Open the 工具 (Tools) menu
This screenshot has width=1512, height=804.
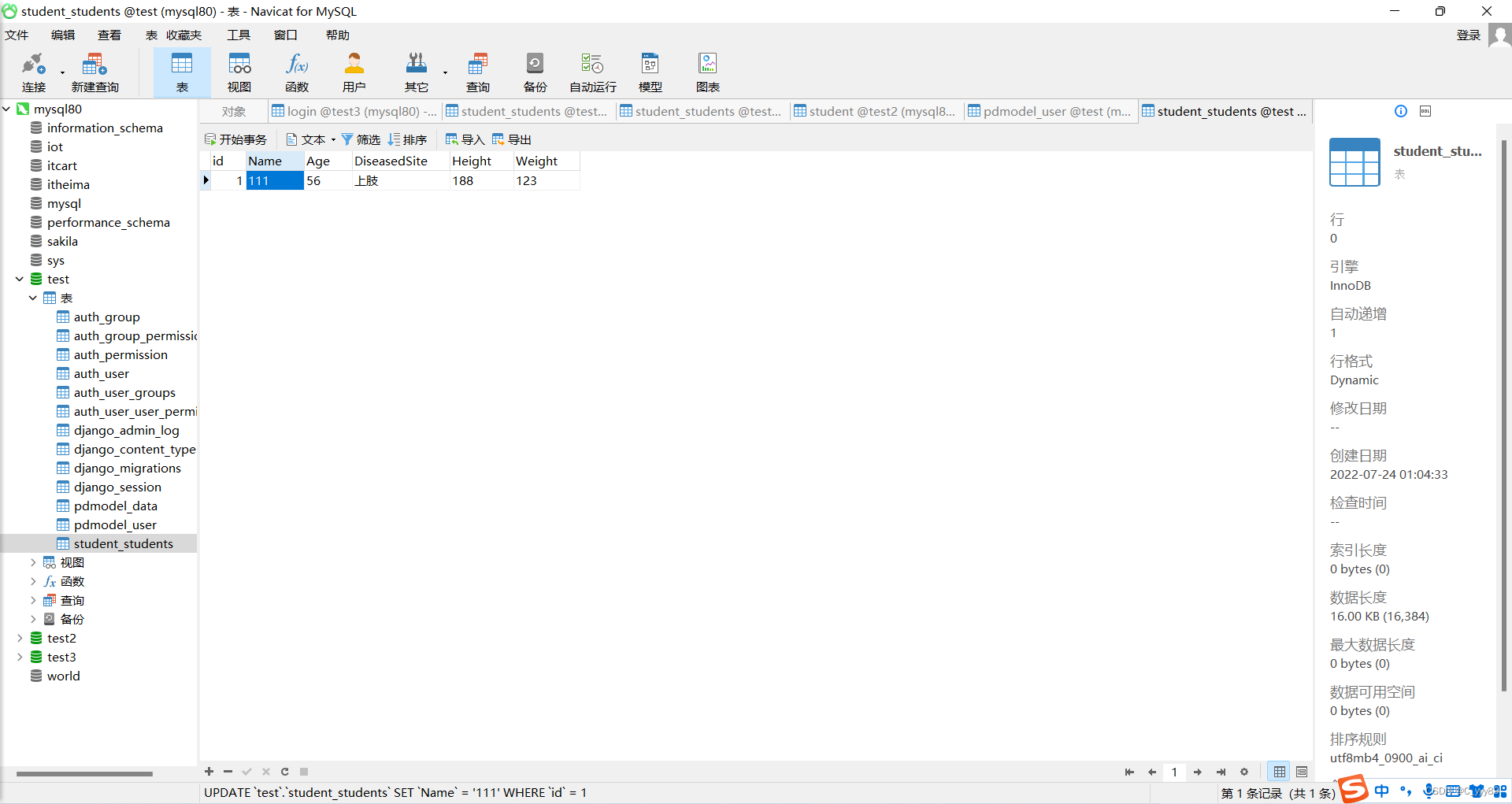pos(238,35)
